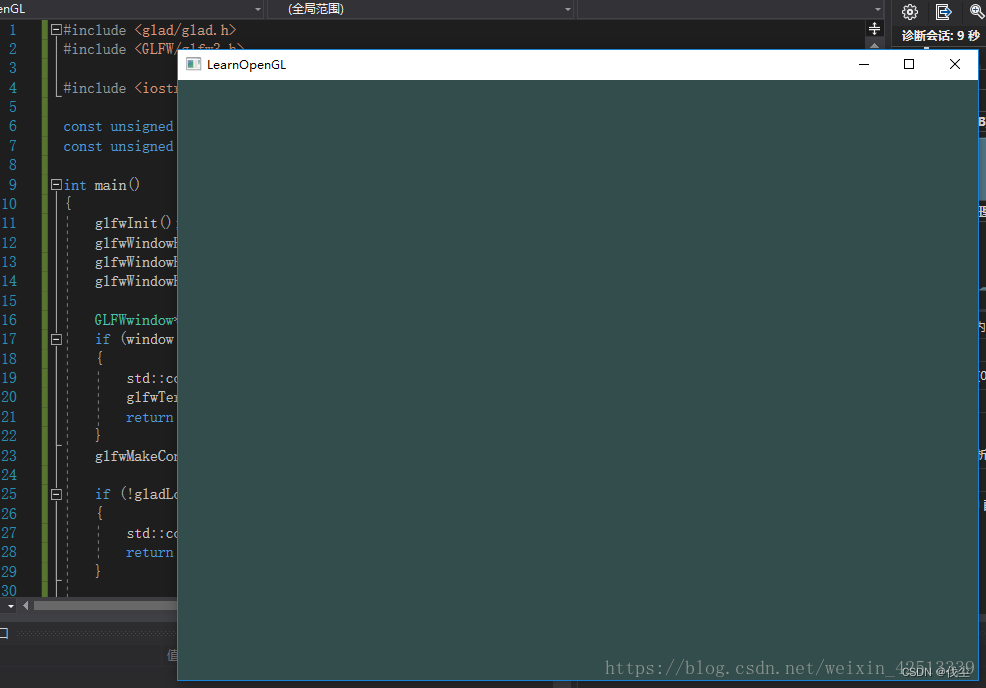Click the #include <iostr text on line 4

120,88
